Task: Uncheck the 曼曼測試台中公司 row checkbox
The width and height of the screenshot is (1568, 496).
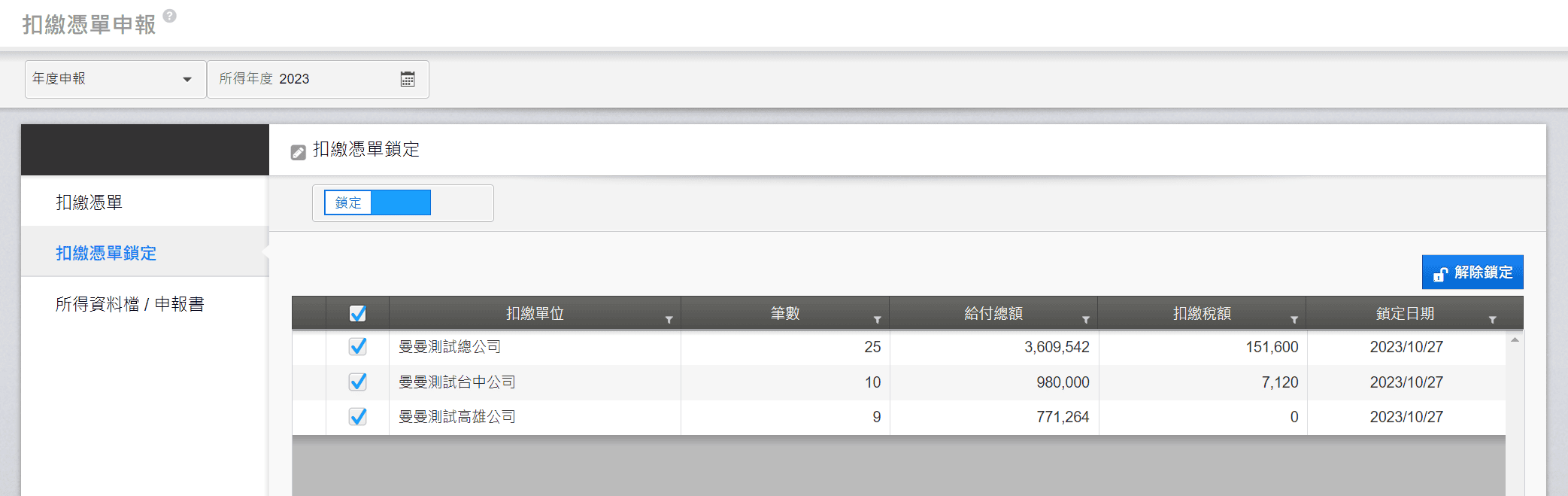Action: click(x=358, y=382)
